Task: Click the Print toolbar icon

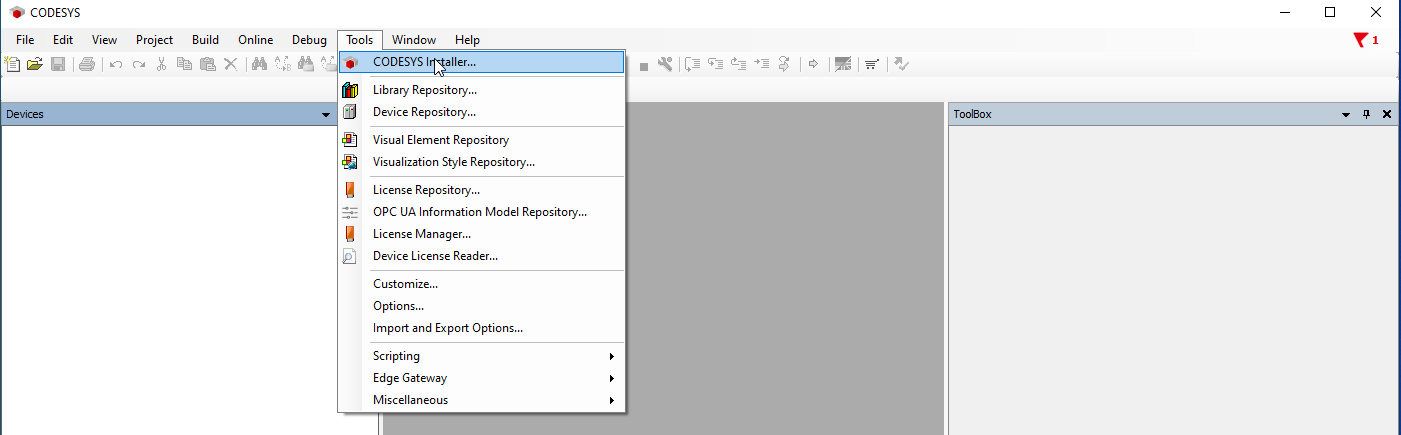Action: (87, 64)
